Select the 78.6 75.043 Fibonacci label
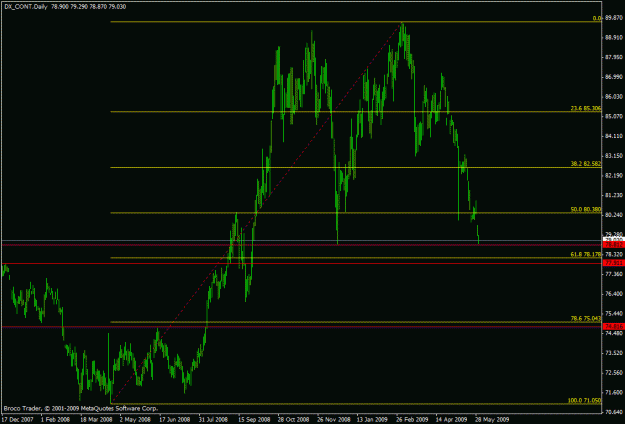 tap(586, 318)
